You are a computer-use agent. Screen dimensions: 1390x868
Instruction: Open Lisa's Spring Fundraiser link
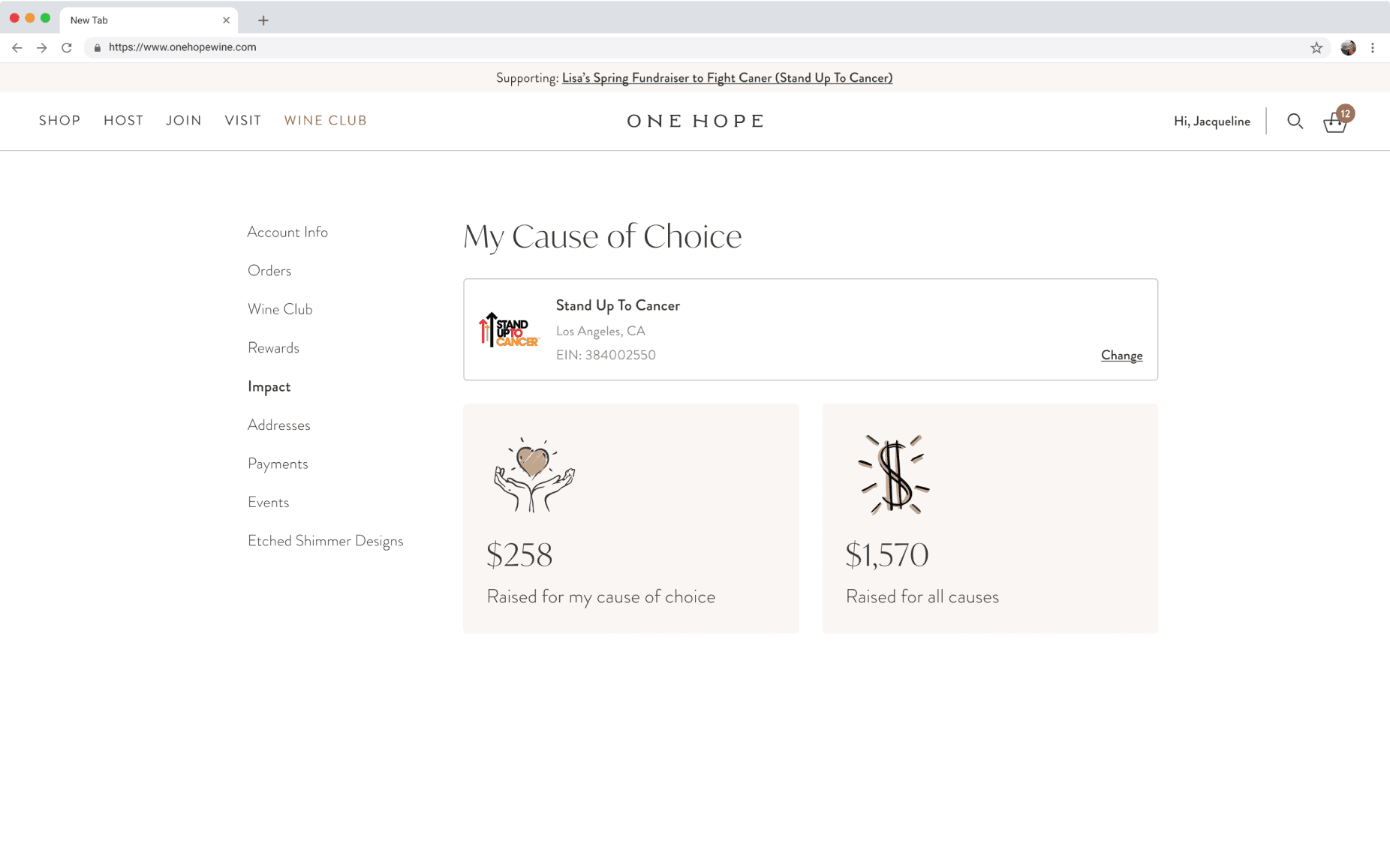pos(727,78)
